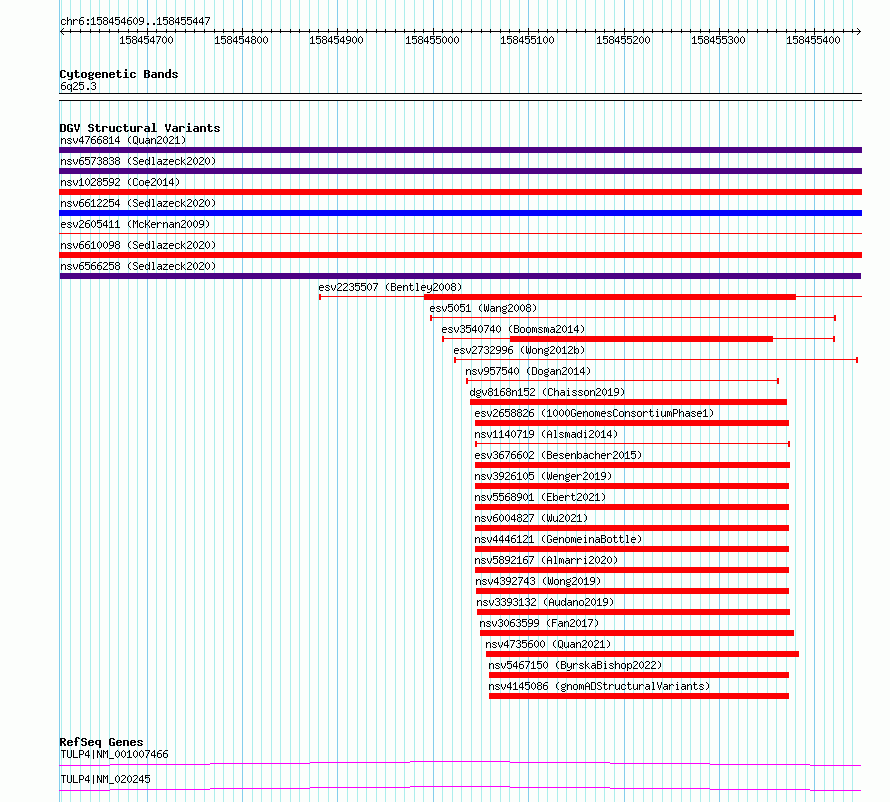This screenshot has height=802, width=890.
Task: Select the purple bar under nsv6573838
Action: coord(460,171)
